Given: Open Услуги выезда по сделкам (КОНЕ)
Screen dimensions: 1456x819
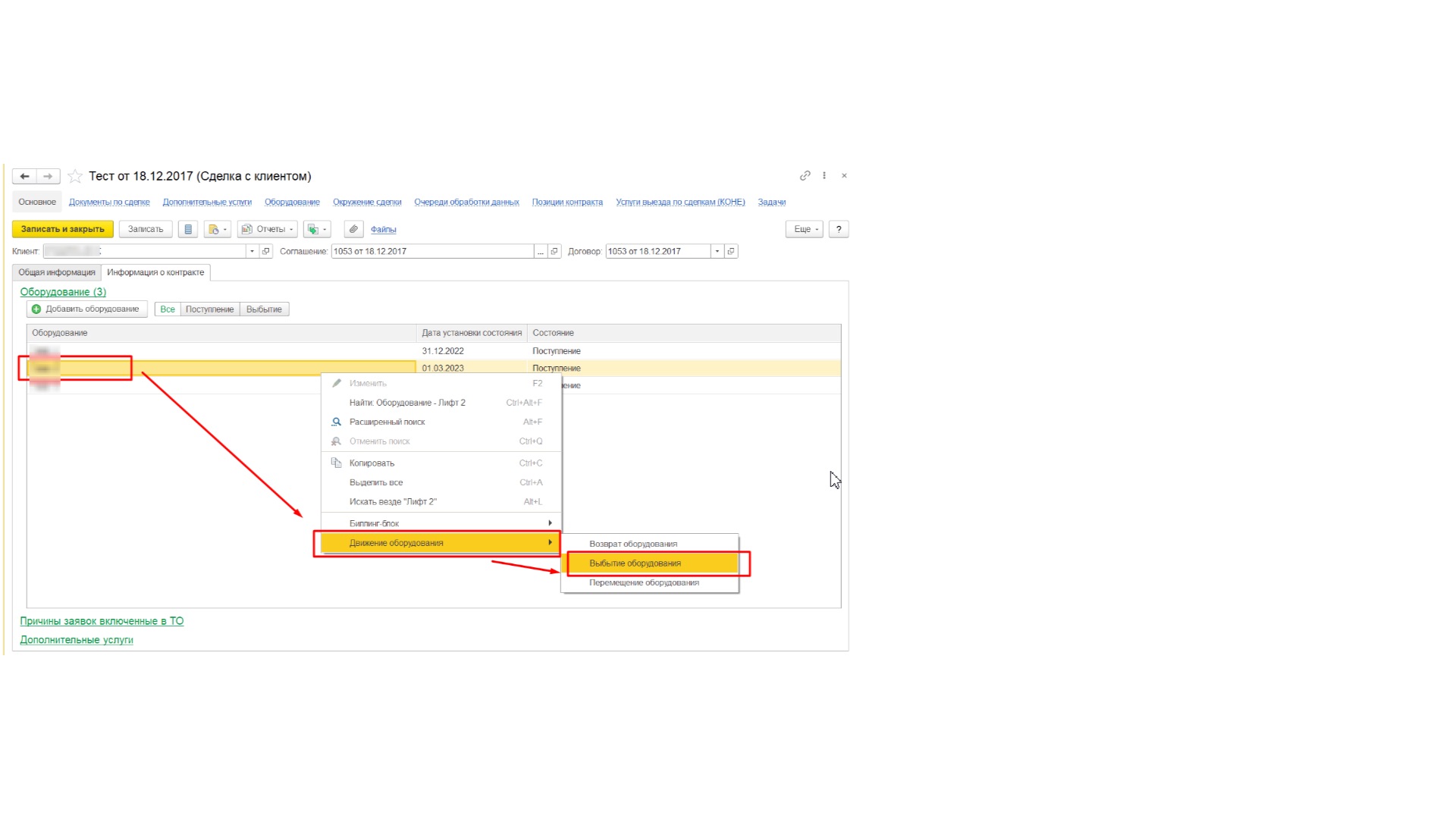Looking at the screenshot, I should tap(680, 202).
